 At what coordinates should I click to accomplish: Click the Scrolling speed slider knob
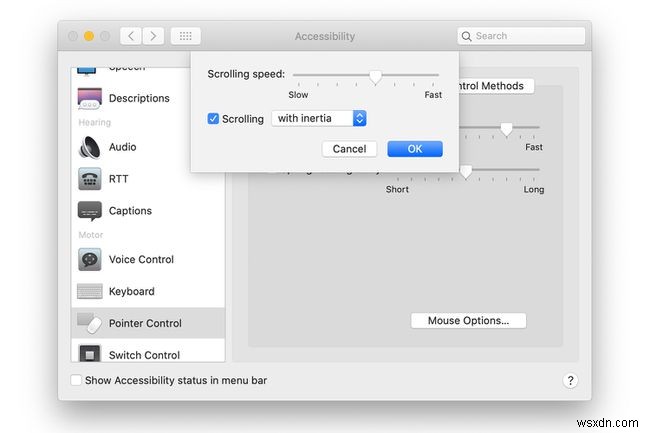tap(375, 76)
